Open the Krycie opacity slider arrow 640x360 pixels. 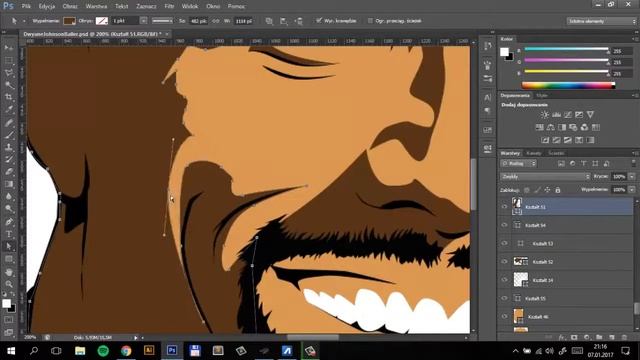(631, 176)
